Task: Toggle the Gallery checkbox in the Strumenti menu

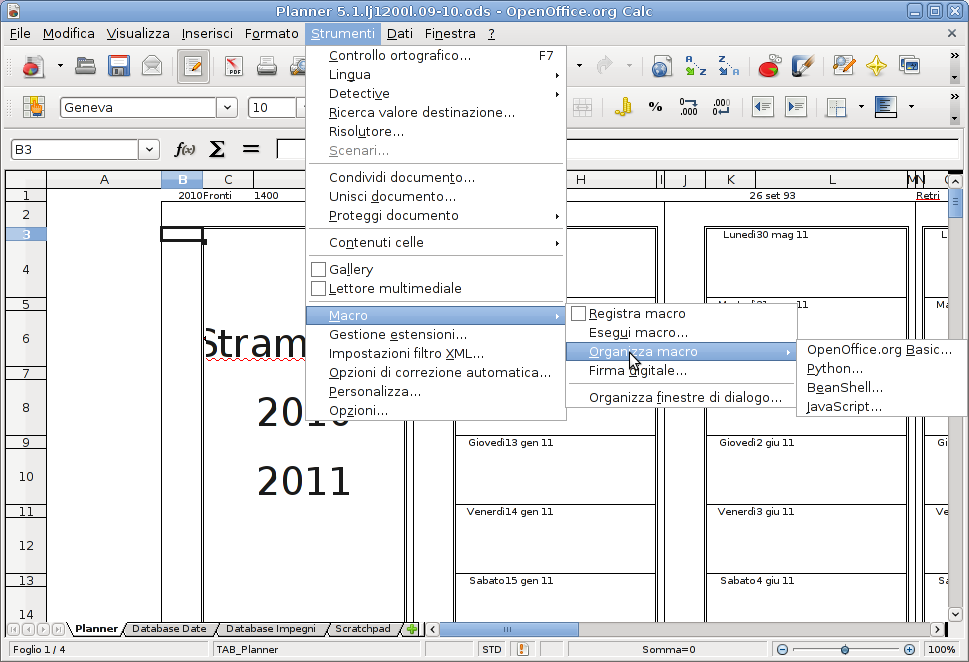Action: tap(318, 269)
